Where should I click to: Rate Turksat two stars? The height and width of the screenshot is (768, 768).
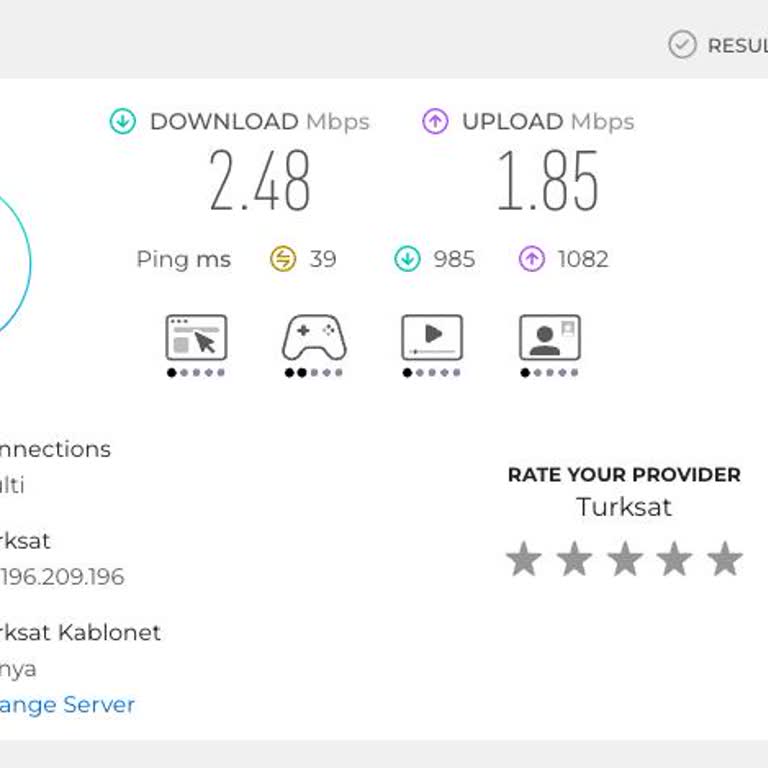575,558
